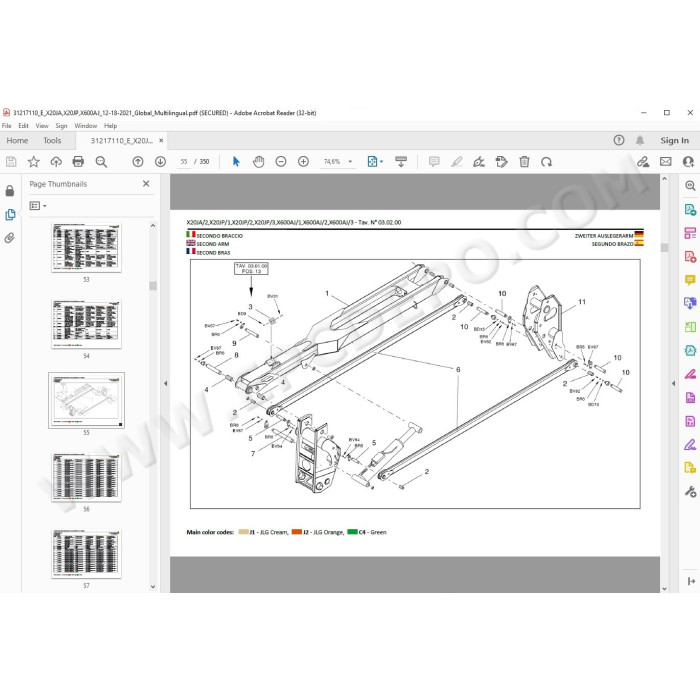
Task: Click the thumbnails panel scroll up arrow
Action: click(153, 226)
